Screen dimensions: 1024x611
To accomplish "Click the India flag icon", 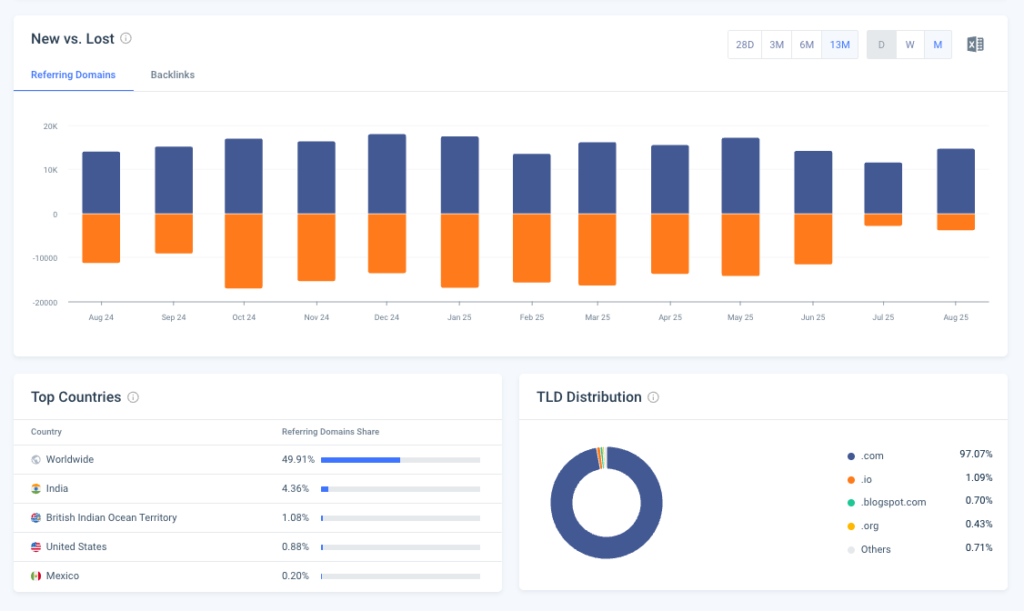I will 35,489.
